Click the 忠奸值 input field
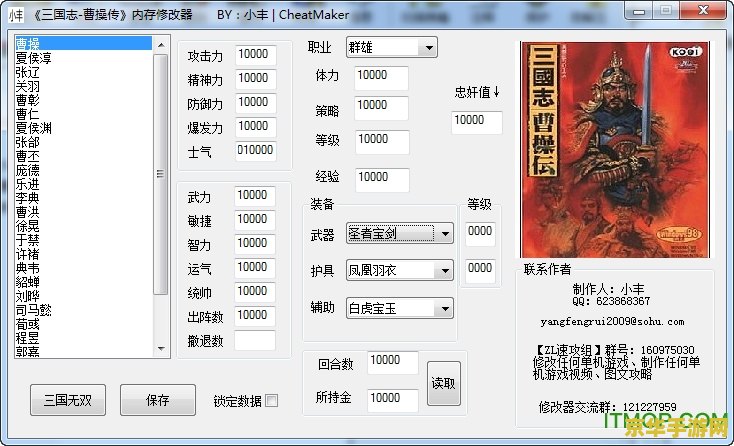The height and width of the screenshot is (446, 734). (477, 123)
